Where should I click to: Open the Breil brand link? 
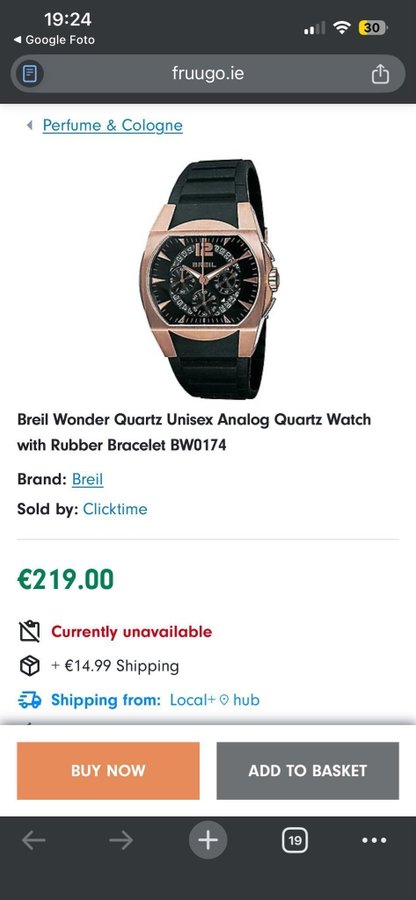coord(87,479)
